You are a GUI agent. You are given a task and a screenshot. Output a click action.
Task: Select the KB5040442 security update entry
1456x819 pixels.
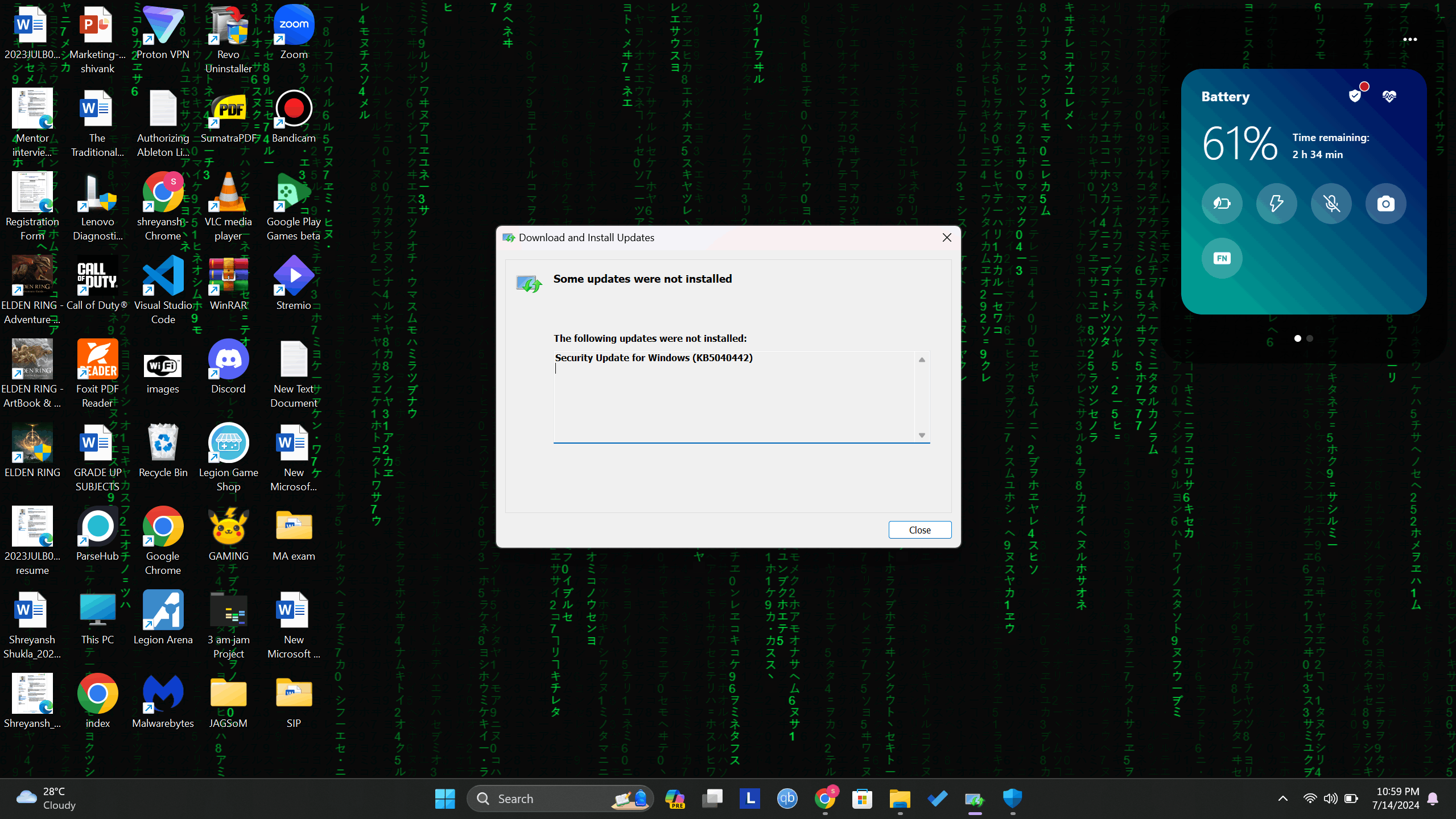tap(654, 358)
